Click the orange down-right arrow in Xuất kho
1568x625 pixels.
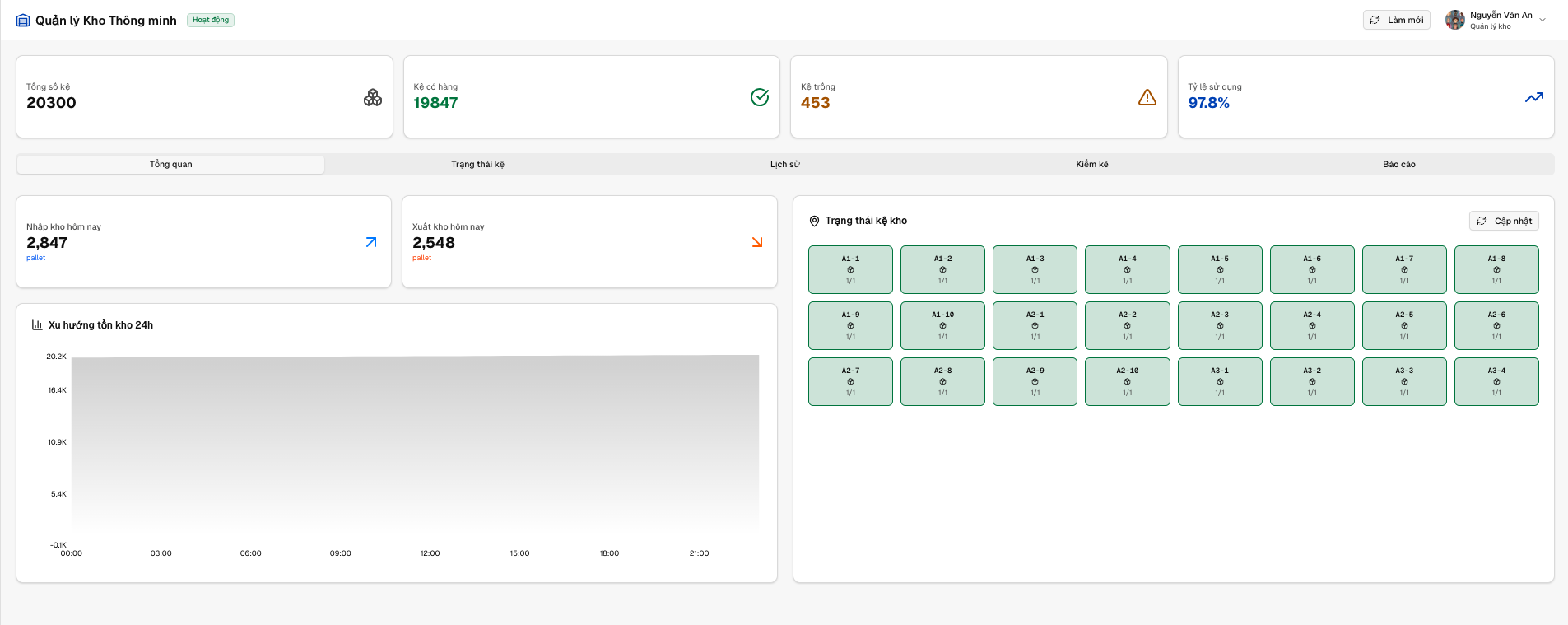(x=757, y=242)
